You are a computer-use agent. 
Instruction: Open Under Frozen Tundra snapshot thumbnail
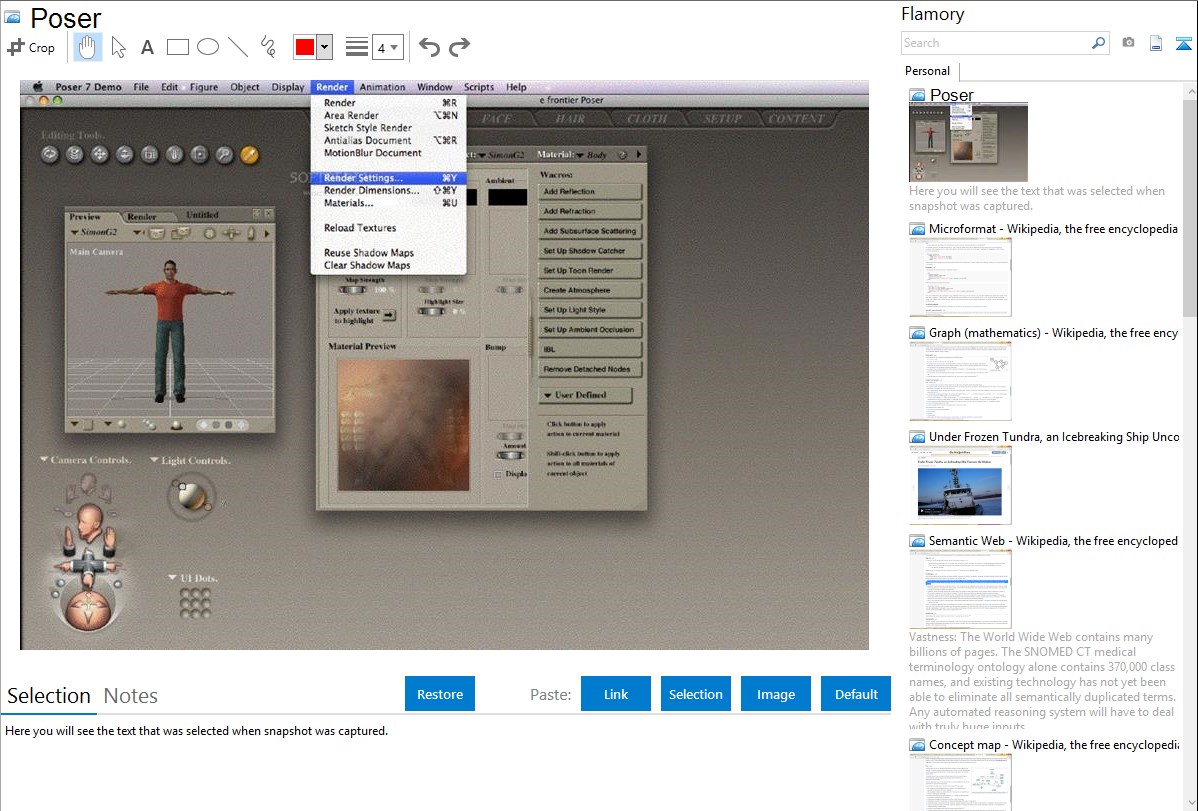click(x=960, y=485)
